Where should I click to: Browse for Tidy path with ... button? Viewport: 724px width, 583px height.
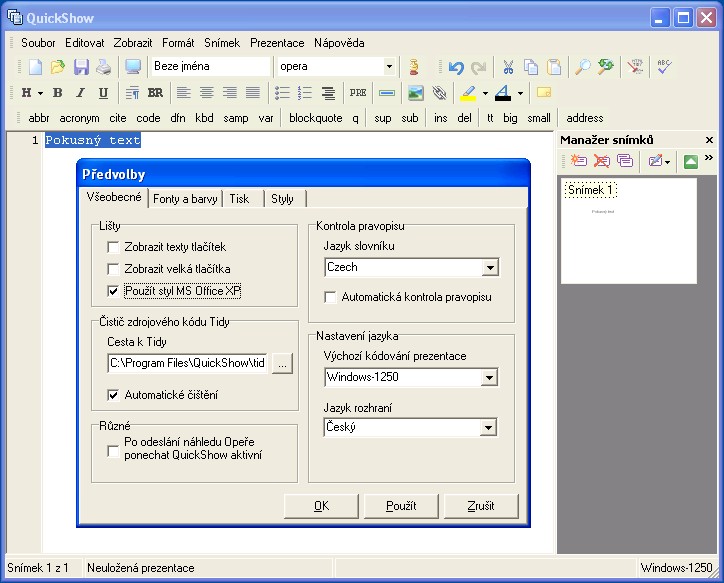pyautogui.click(x=283, y=364)
